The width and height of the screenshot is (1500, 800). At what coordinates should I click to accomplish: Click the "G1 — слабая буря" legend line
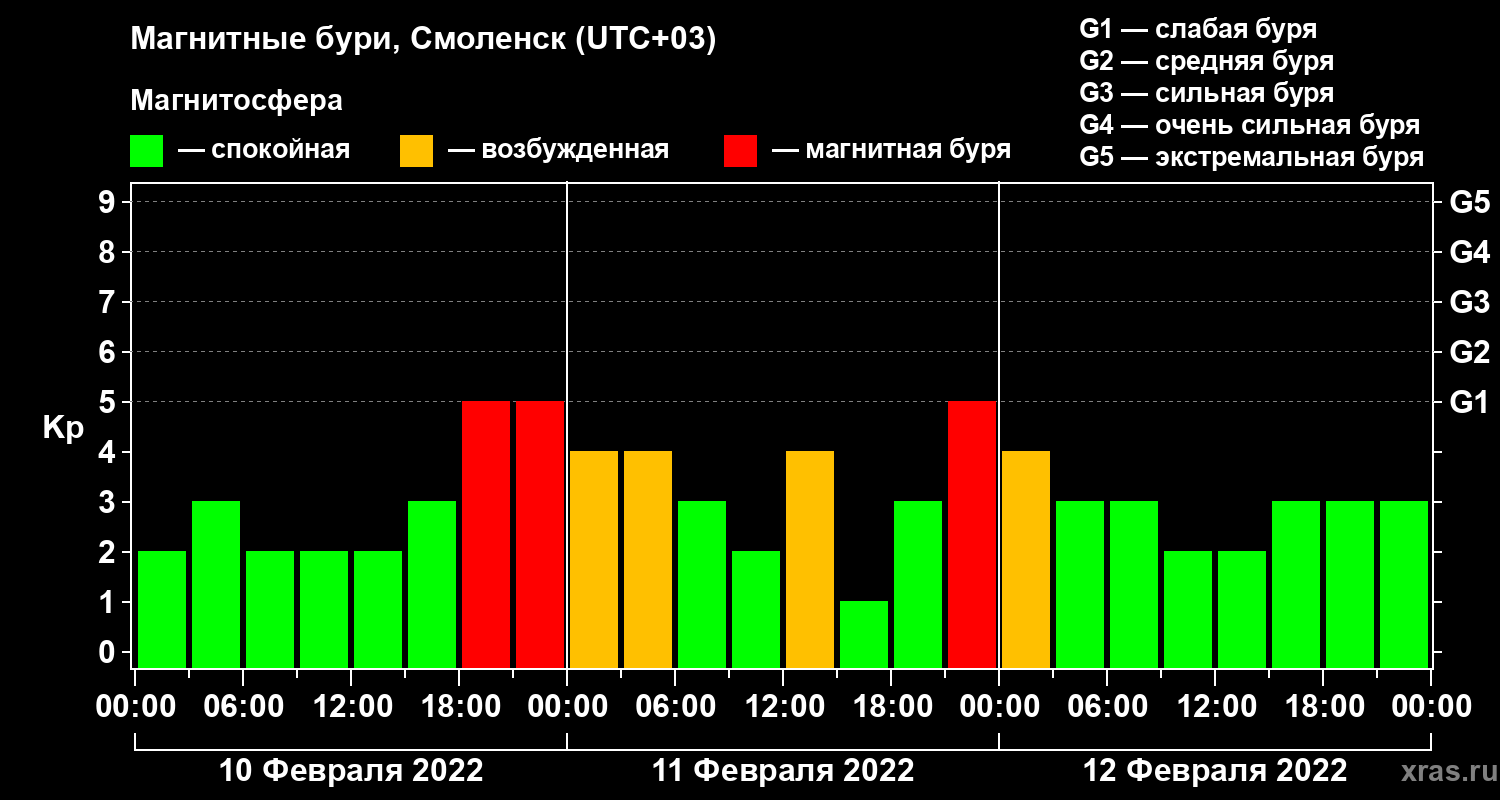click(x=1198, y=28)
